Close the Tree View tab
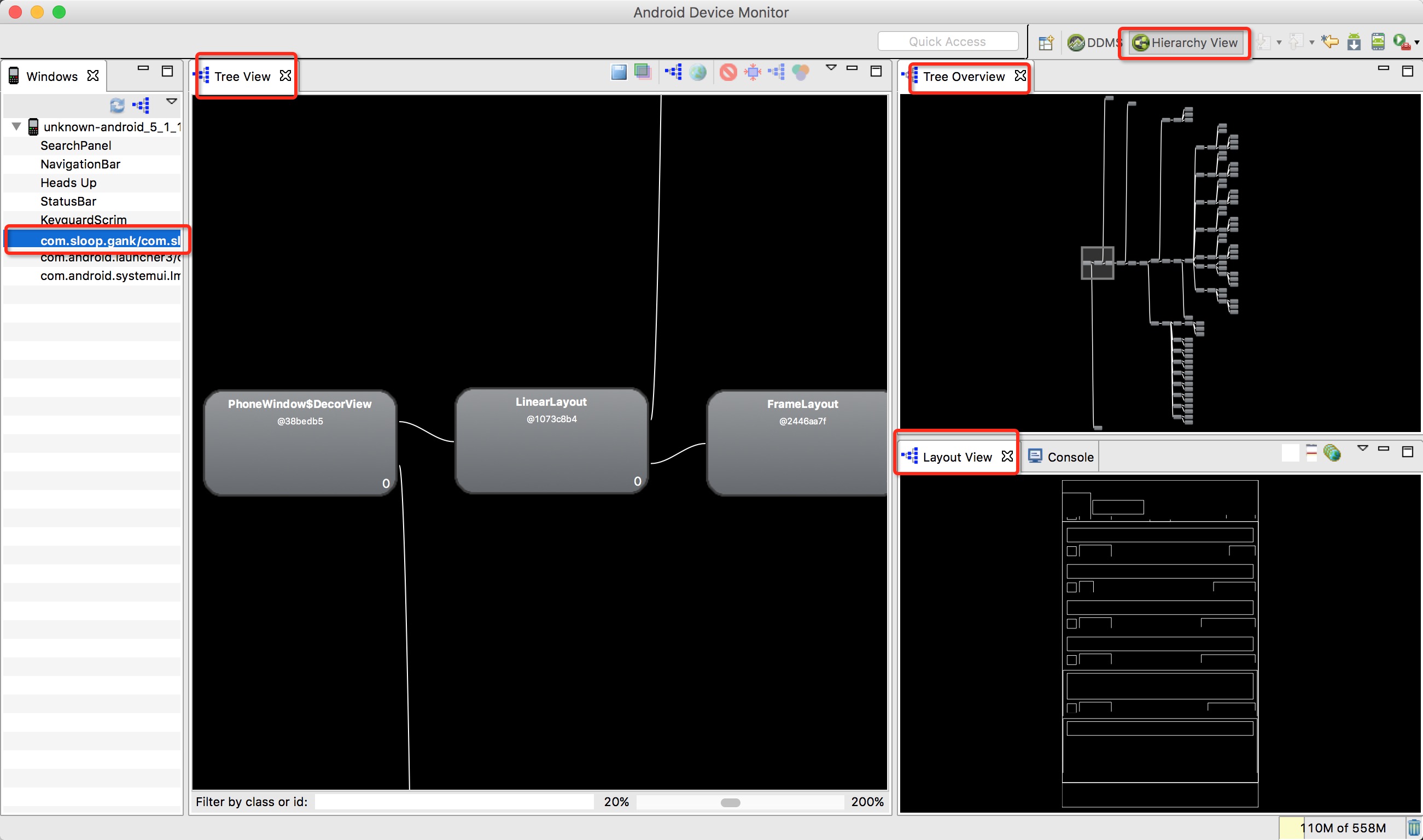 pos(285,75)
